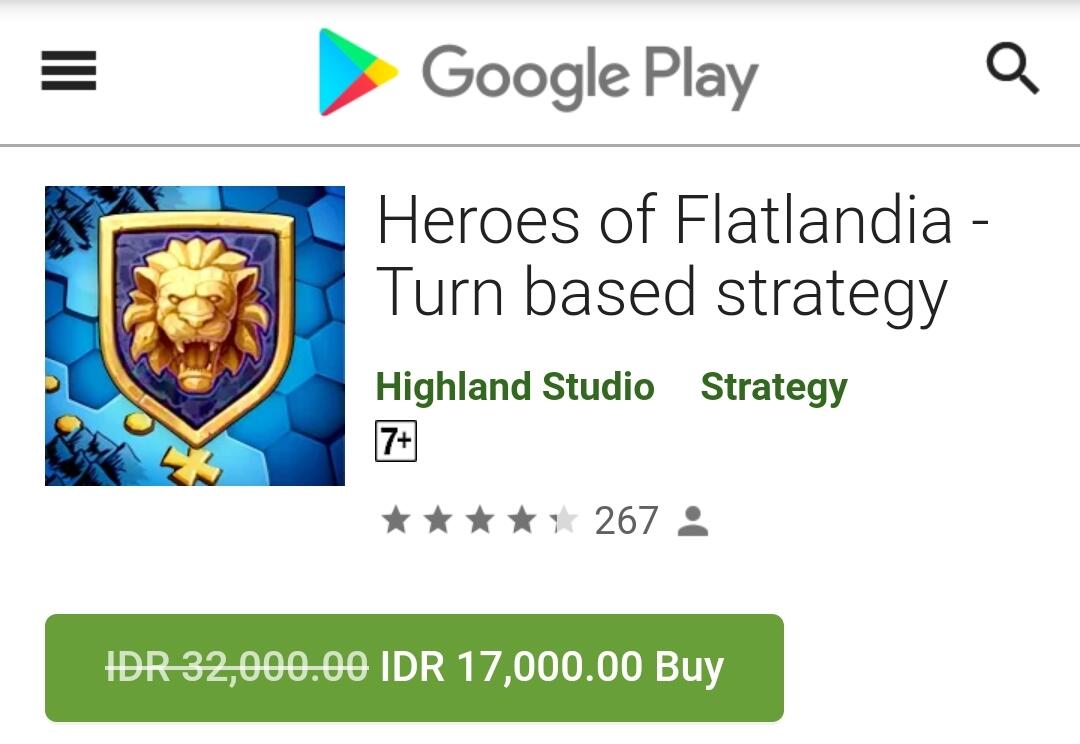1080x744 pixels.
Task: Click the IDR 17,000.00 sale price
Action: [x=512, y=667]
